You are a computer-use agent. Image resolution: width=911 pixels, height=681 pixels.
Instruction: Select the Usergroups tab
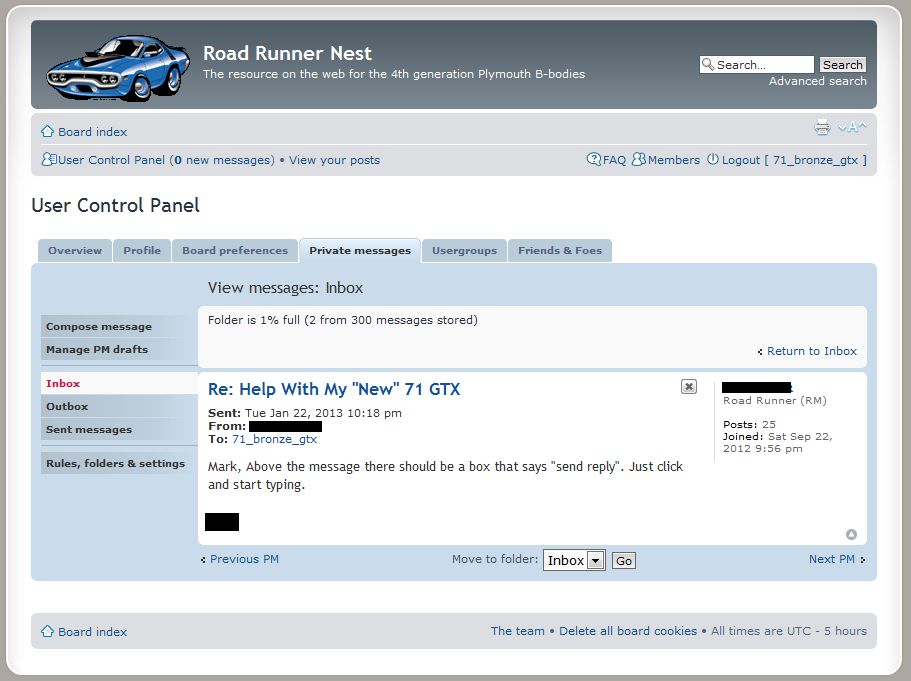pos(464,251)
